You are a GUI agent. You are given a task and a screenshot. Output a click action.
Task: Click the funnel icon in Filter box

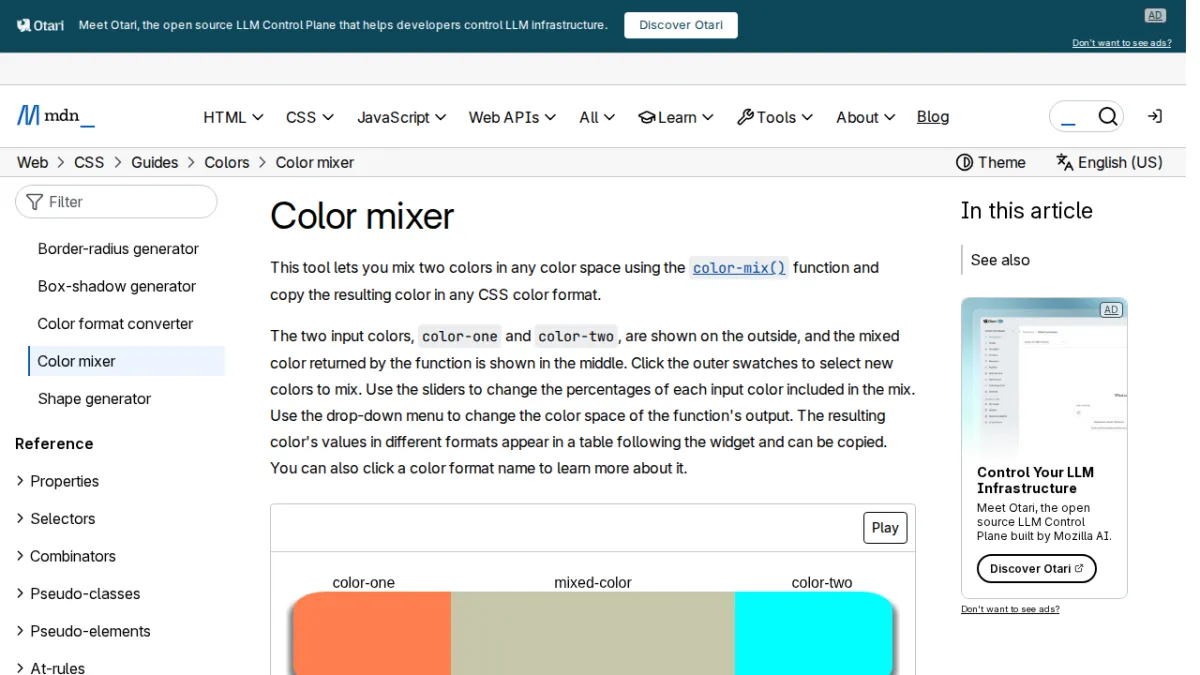pyautogui.click(x=35, y=202)
